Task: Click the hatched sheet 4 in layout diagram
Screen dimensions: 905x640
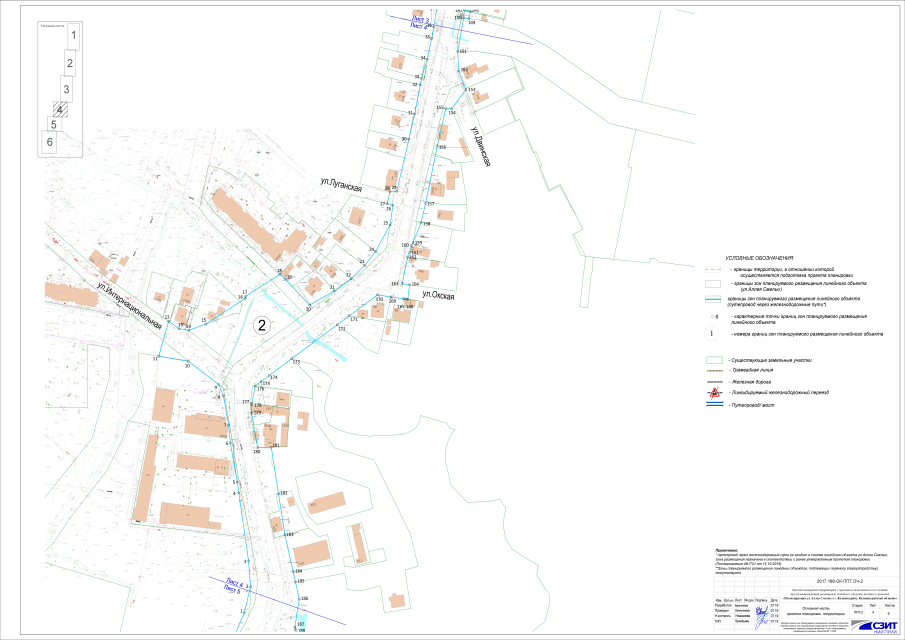Action: coord(60,110)
